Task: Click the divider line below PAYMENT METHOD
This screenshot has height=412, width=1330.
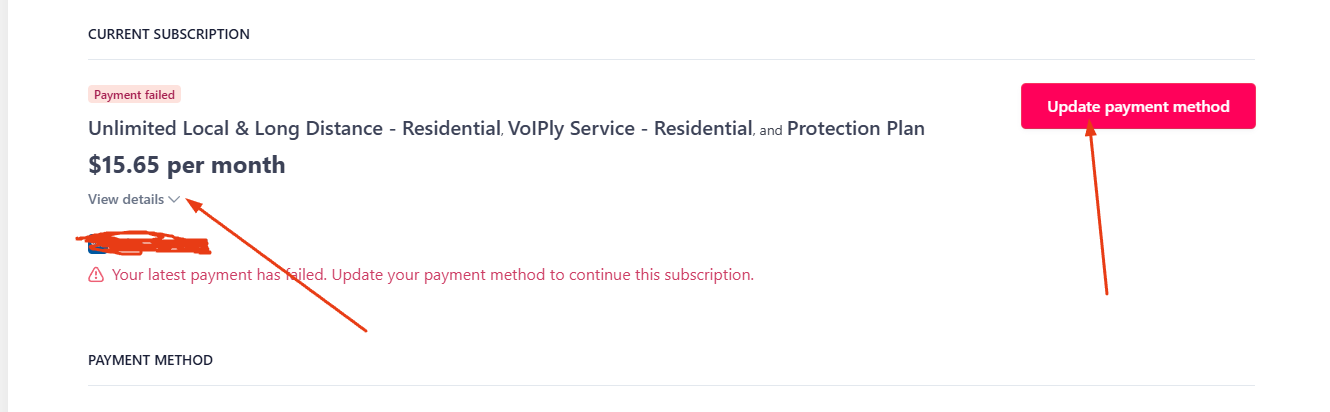Action: tap(671, 385)
